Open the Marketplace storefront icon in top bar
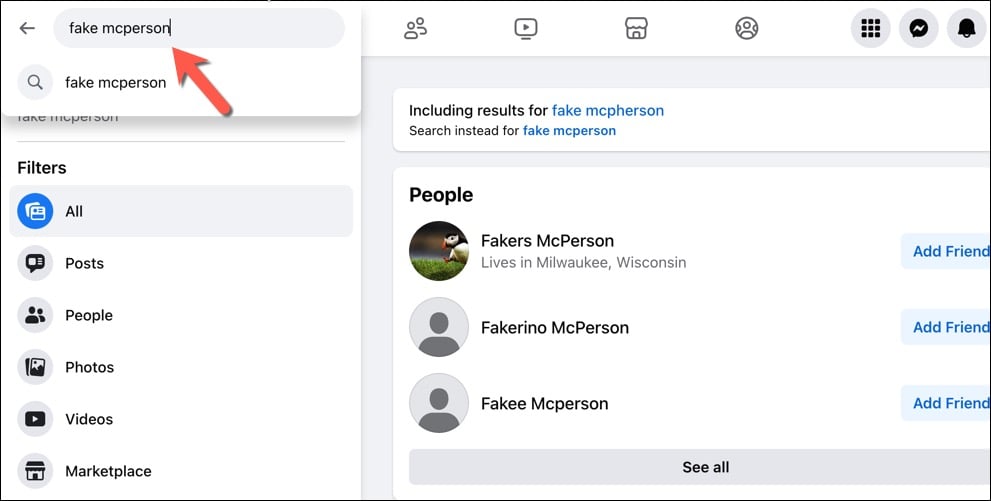This screenshot has height=501, width=991. [x=636, y=28]
